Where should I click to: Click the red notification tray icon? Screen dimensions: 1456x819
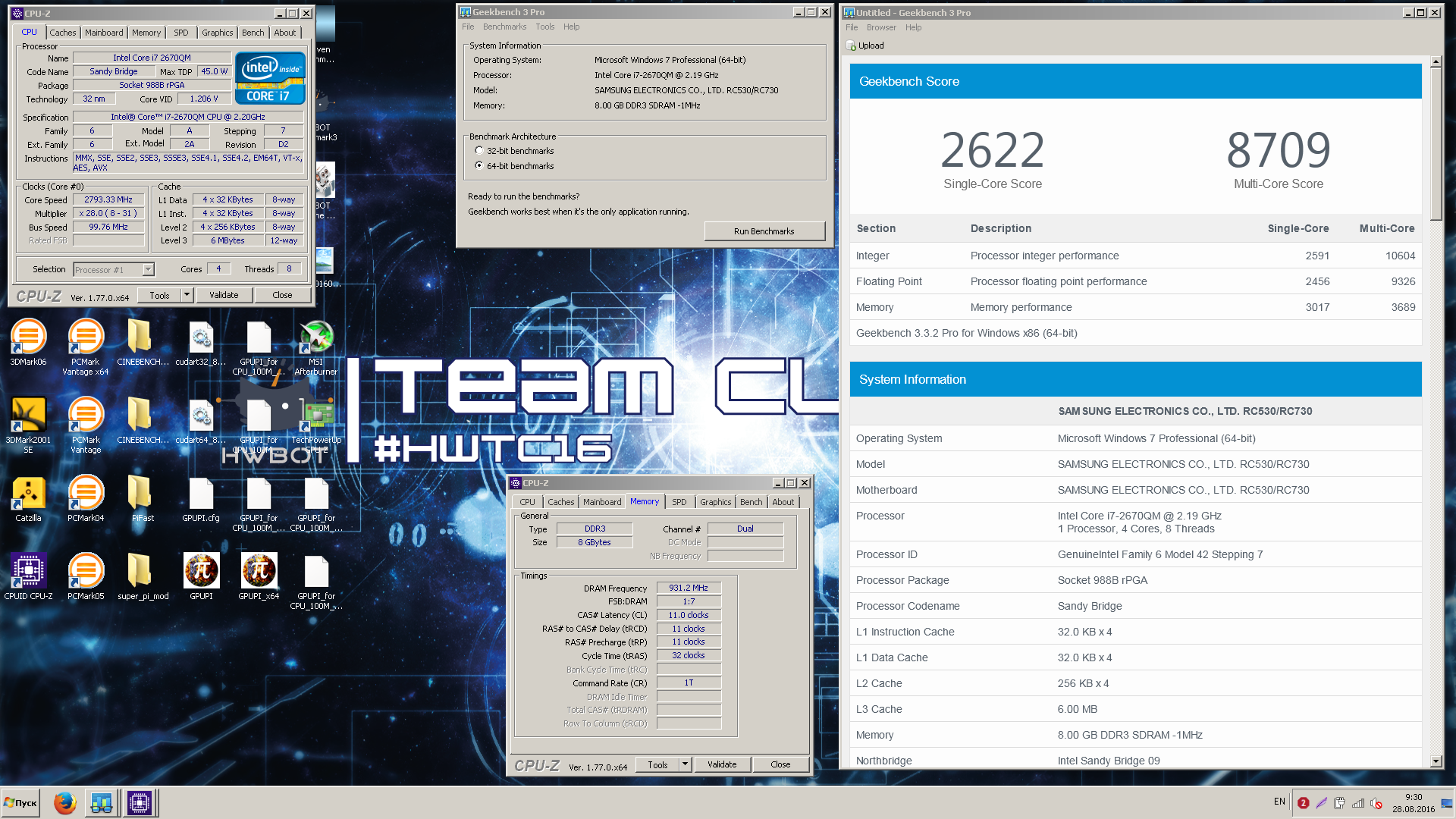pos(1303,803)
